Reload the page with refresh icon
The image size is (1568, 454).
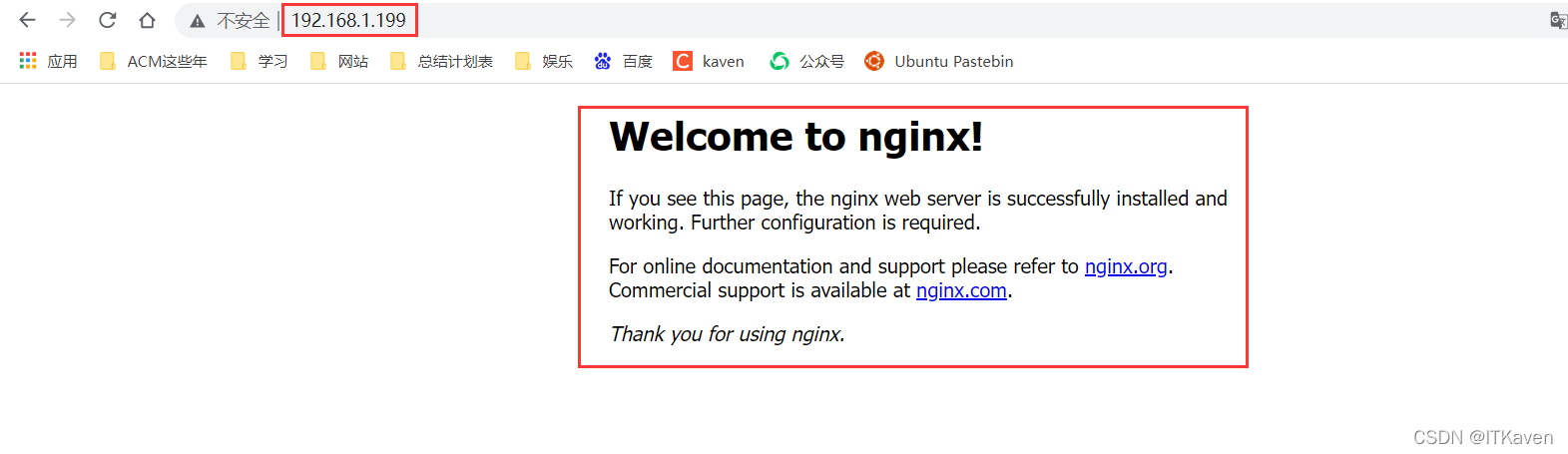pos(107,20)
